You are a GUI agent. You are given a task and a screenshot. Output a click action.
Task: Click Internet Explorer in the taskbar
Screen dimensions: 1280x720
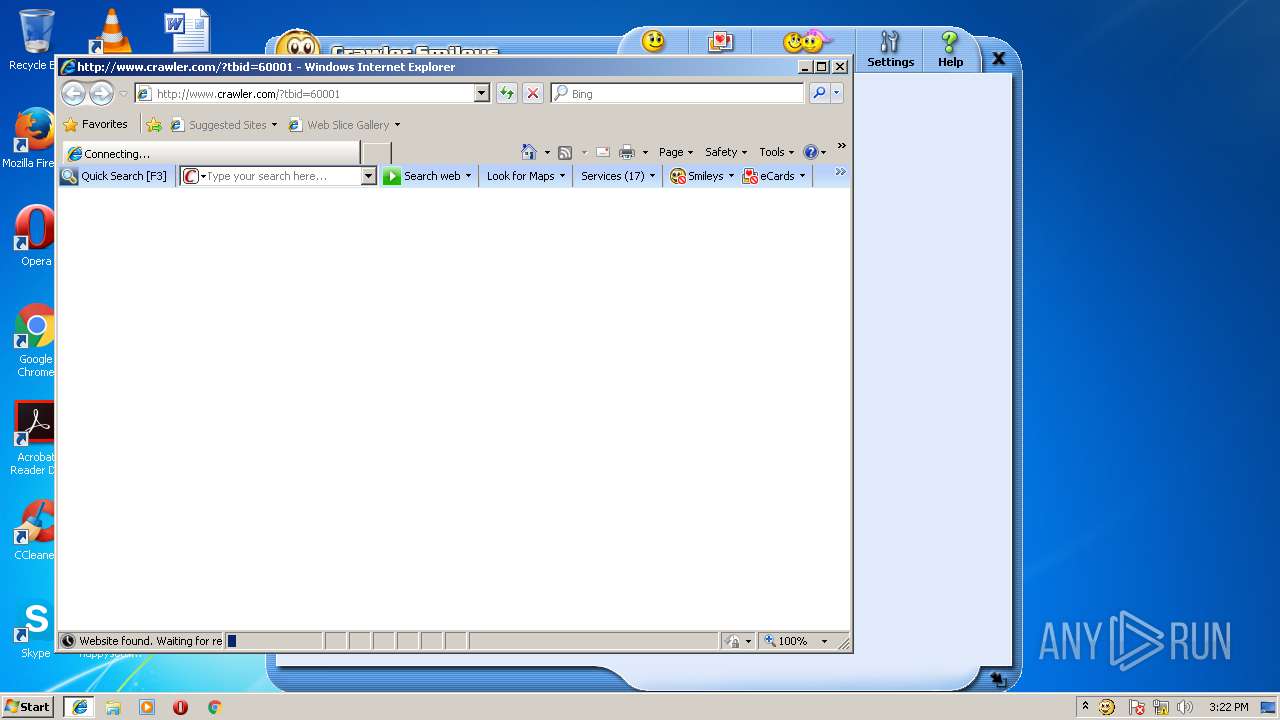coord(79,706)
